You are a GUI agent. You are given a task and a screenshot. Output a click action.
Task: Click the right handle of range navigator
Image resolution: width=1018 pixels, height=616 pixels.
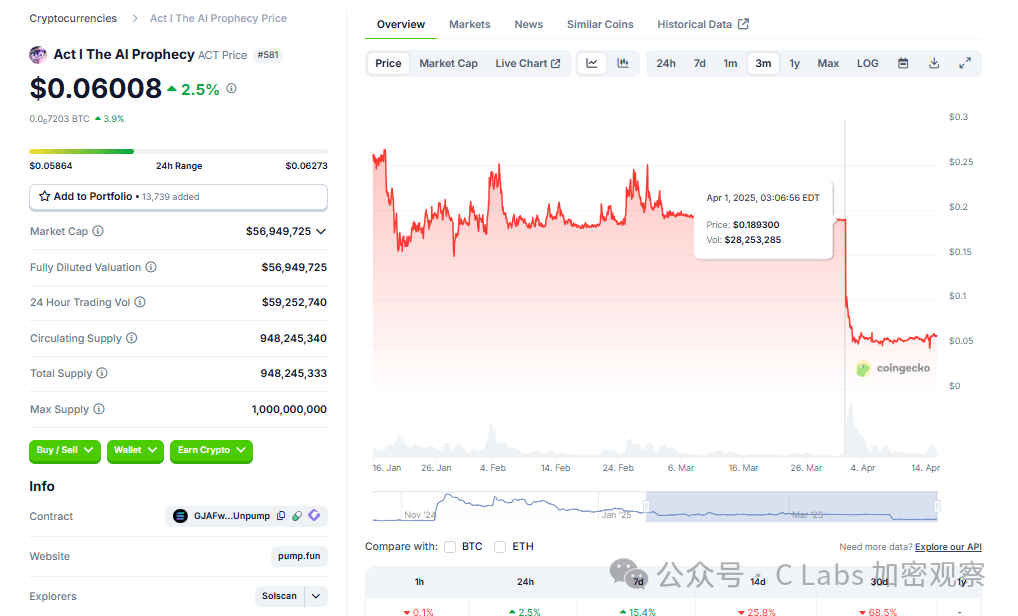[937, 506]
